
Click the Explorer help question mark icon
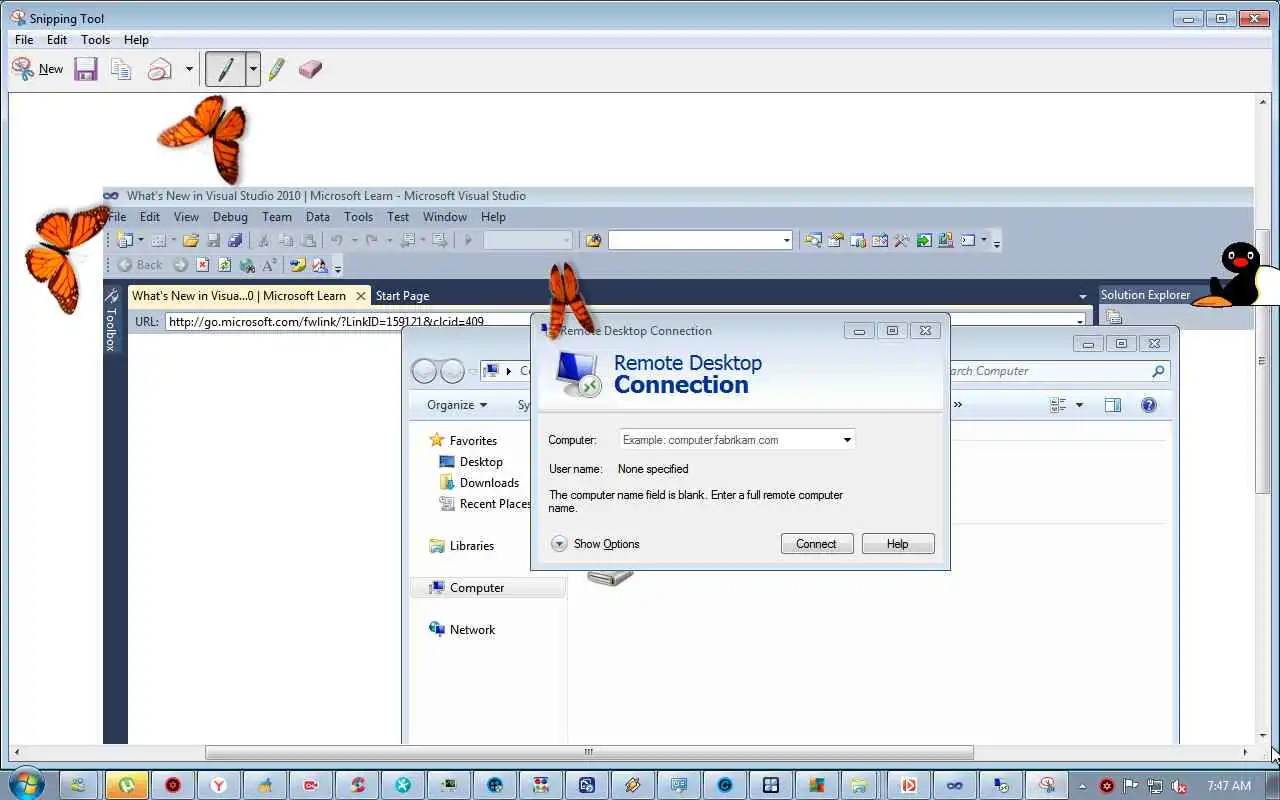coord(1149,405)
